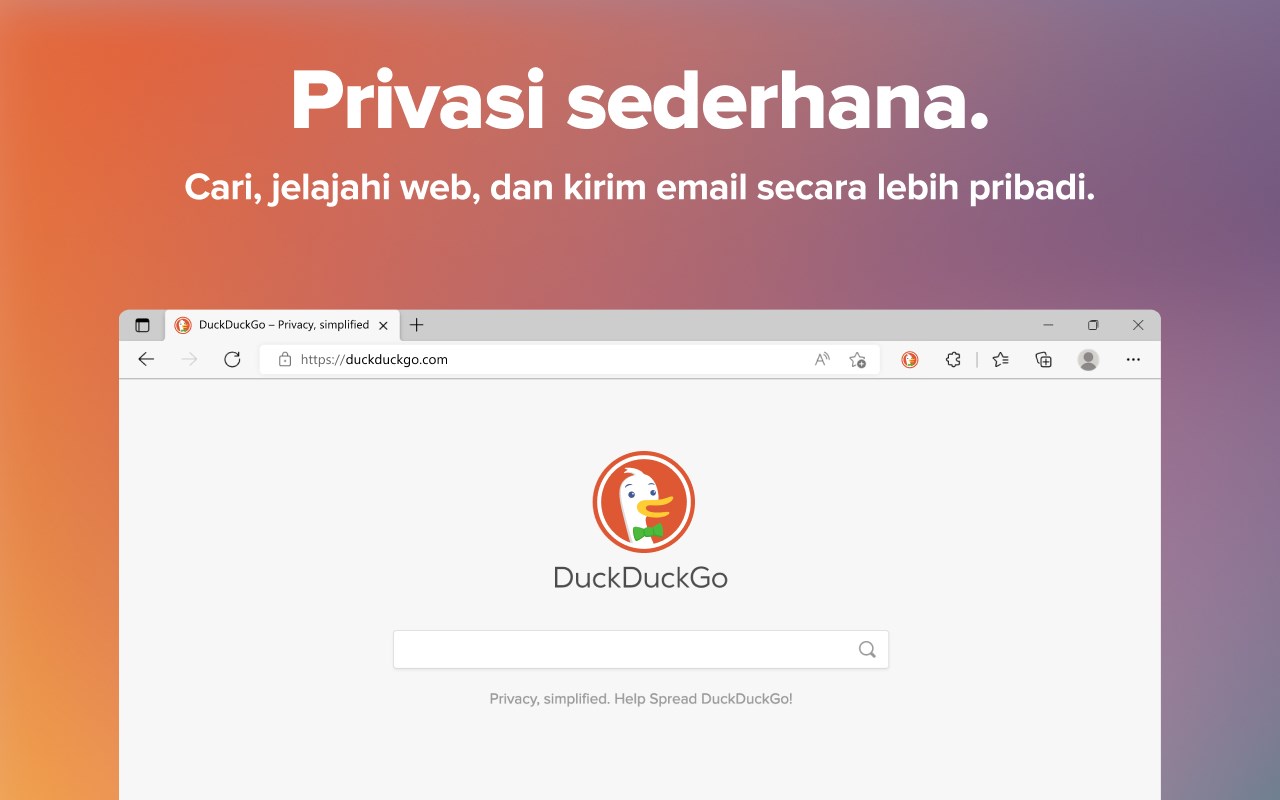Click the Read aloud icon in address bar
The height and width of the screenshot is (800, 1280).
pos(822,359)
